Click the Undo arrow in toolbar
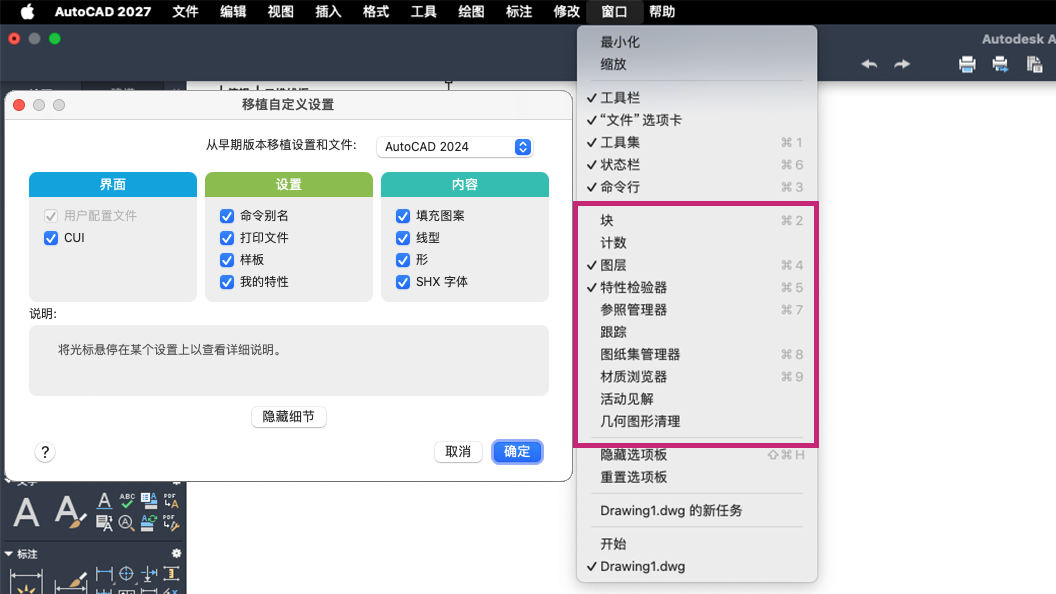 click(x=869, y=64)
